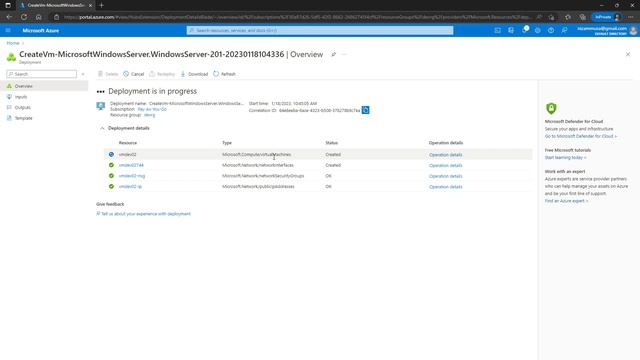Click the Type column header
Image resolution: width=640 pixels, height=360 pixels.
pos(227,143)
